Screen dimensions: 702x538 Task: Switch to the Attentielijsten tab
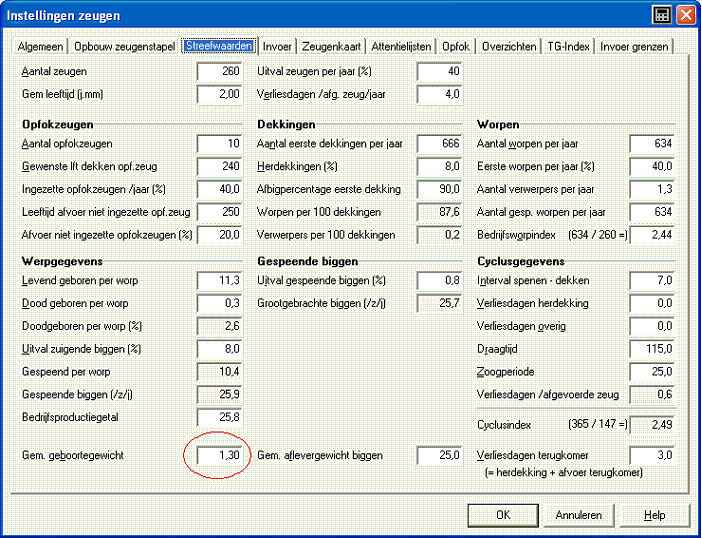(401, 47)
